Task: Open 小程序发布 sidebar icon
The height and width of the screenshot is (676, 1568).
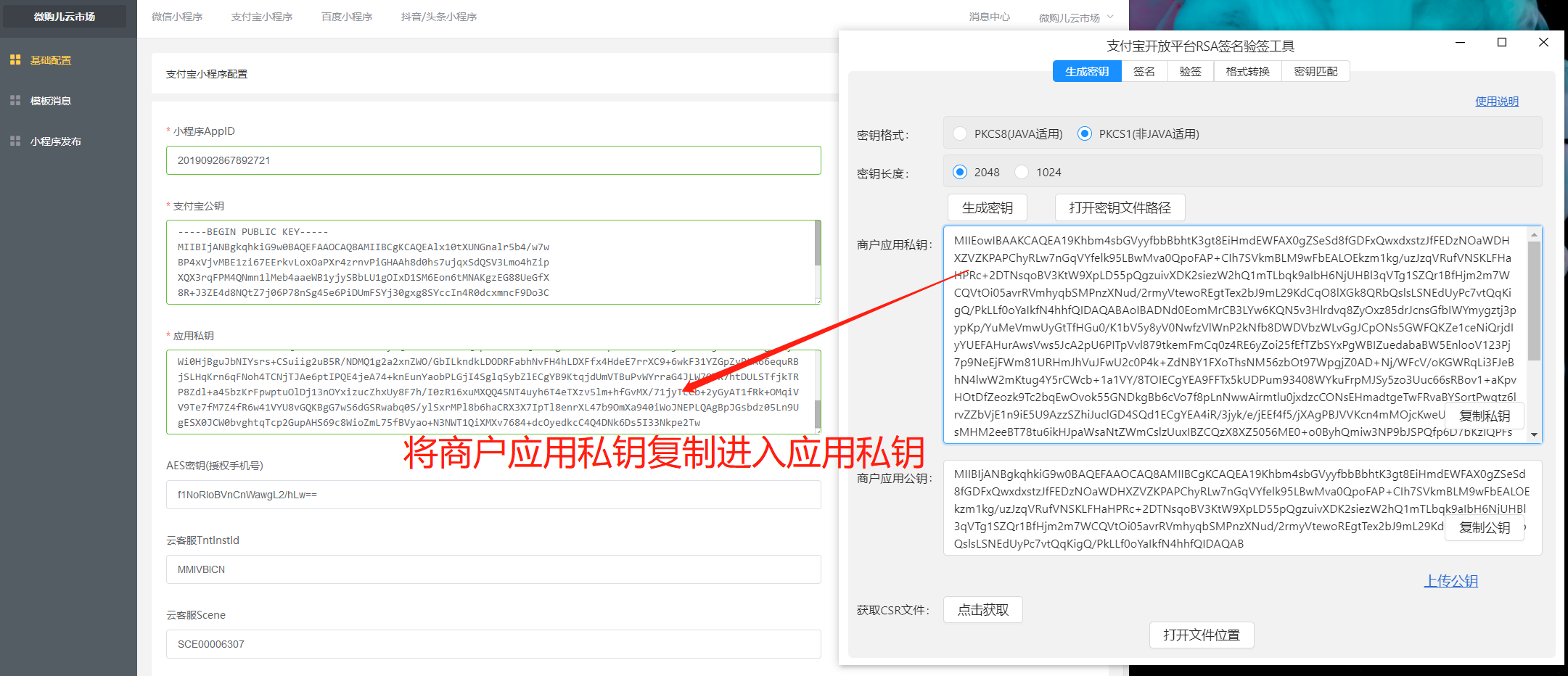Action: [15, 141]
